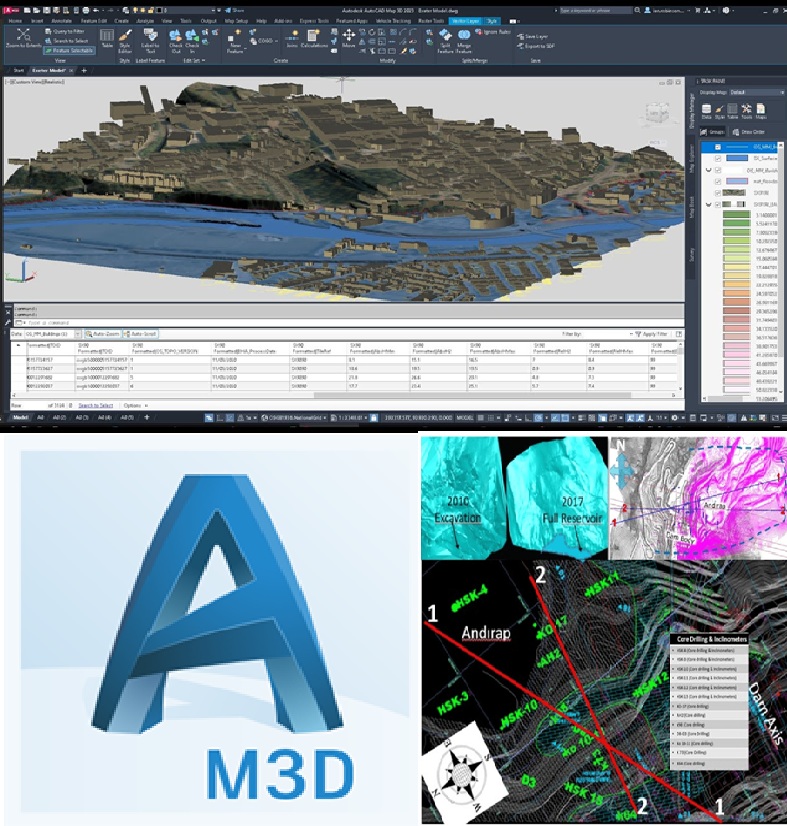
Task: Click the search keyword box in title bar
Action: click(x=595, y=10)
